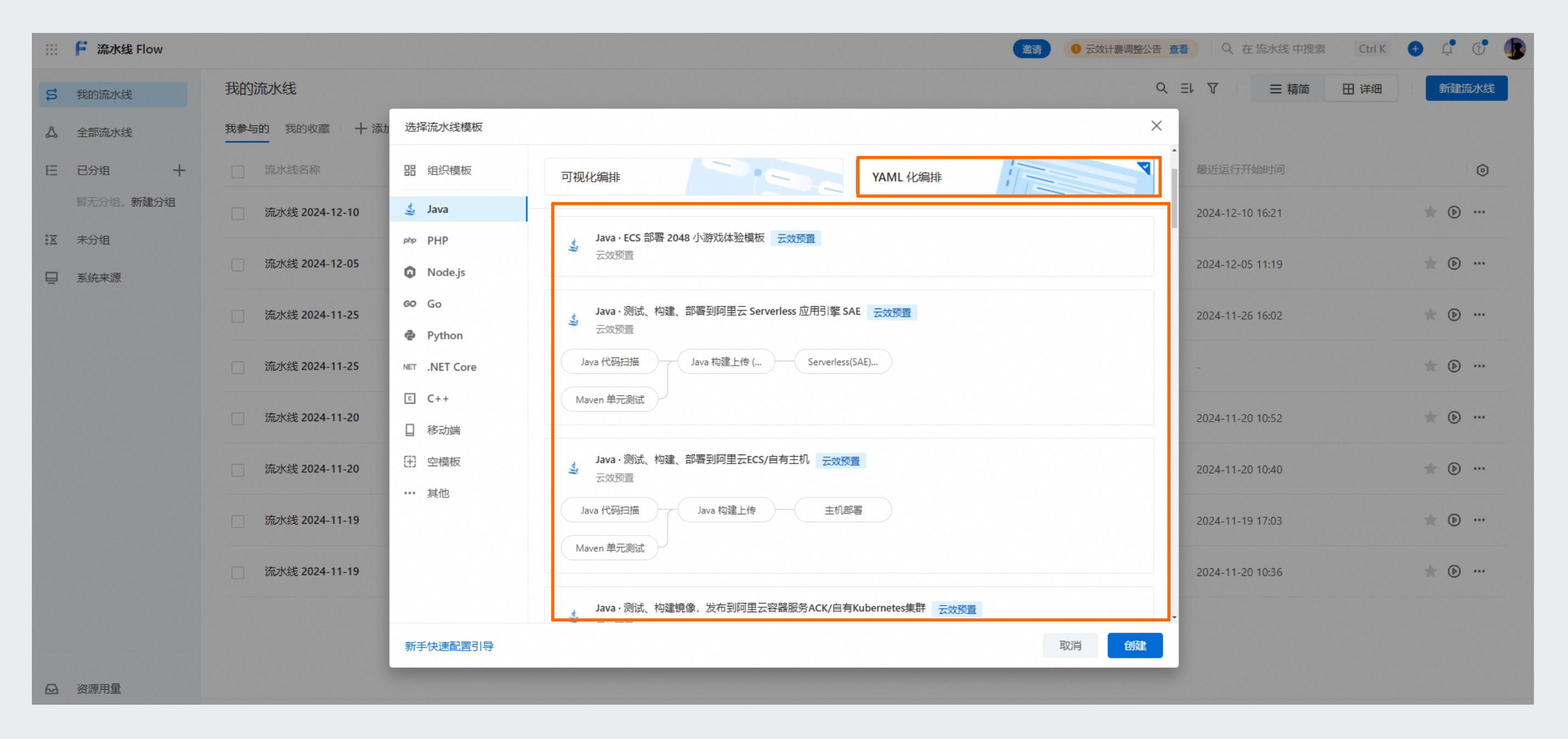Favorite pipeline run 2024-12-10 16:21
This screenshot has width=1568, height=739.
pos(1430,212)
